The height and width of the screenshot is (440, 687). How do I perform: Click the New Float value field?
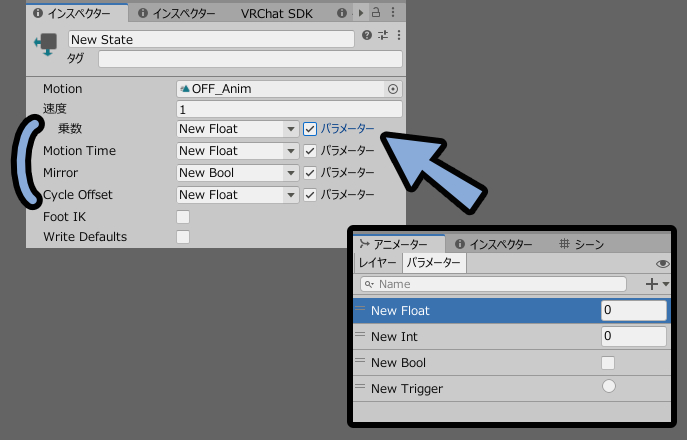634,311
